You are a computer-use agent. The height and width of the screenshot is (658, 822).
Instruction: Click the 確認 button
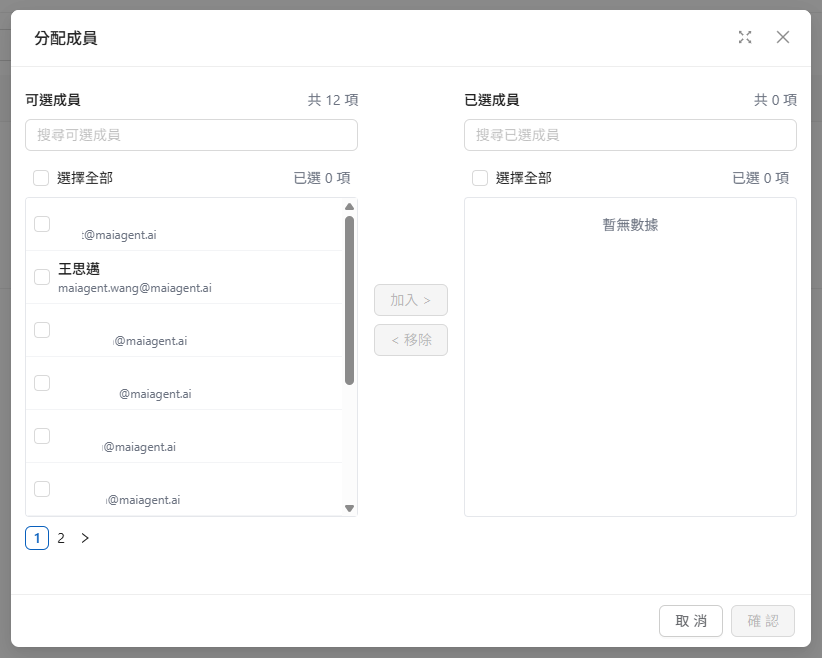(x=763, y=621)
